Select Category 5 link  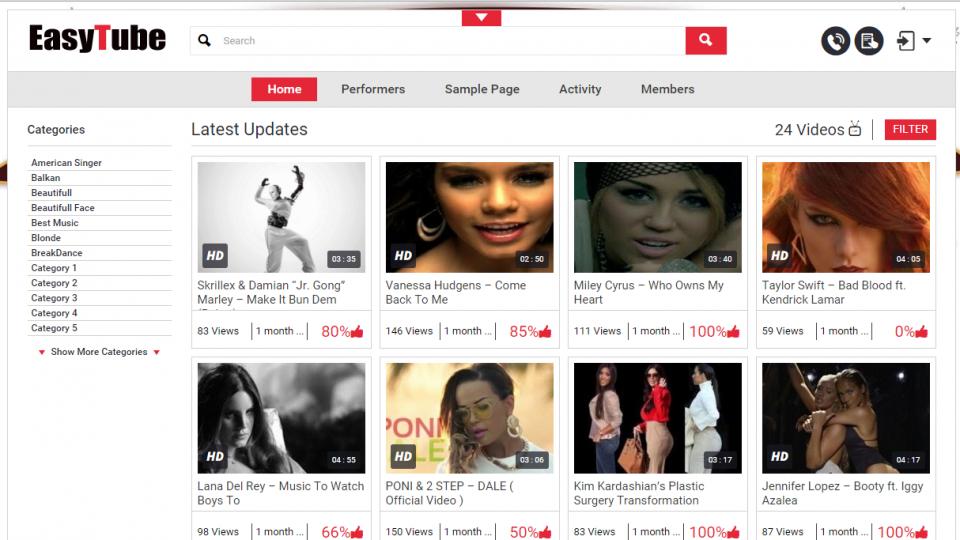54,328
